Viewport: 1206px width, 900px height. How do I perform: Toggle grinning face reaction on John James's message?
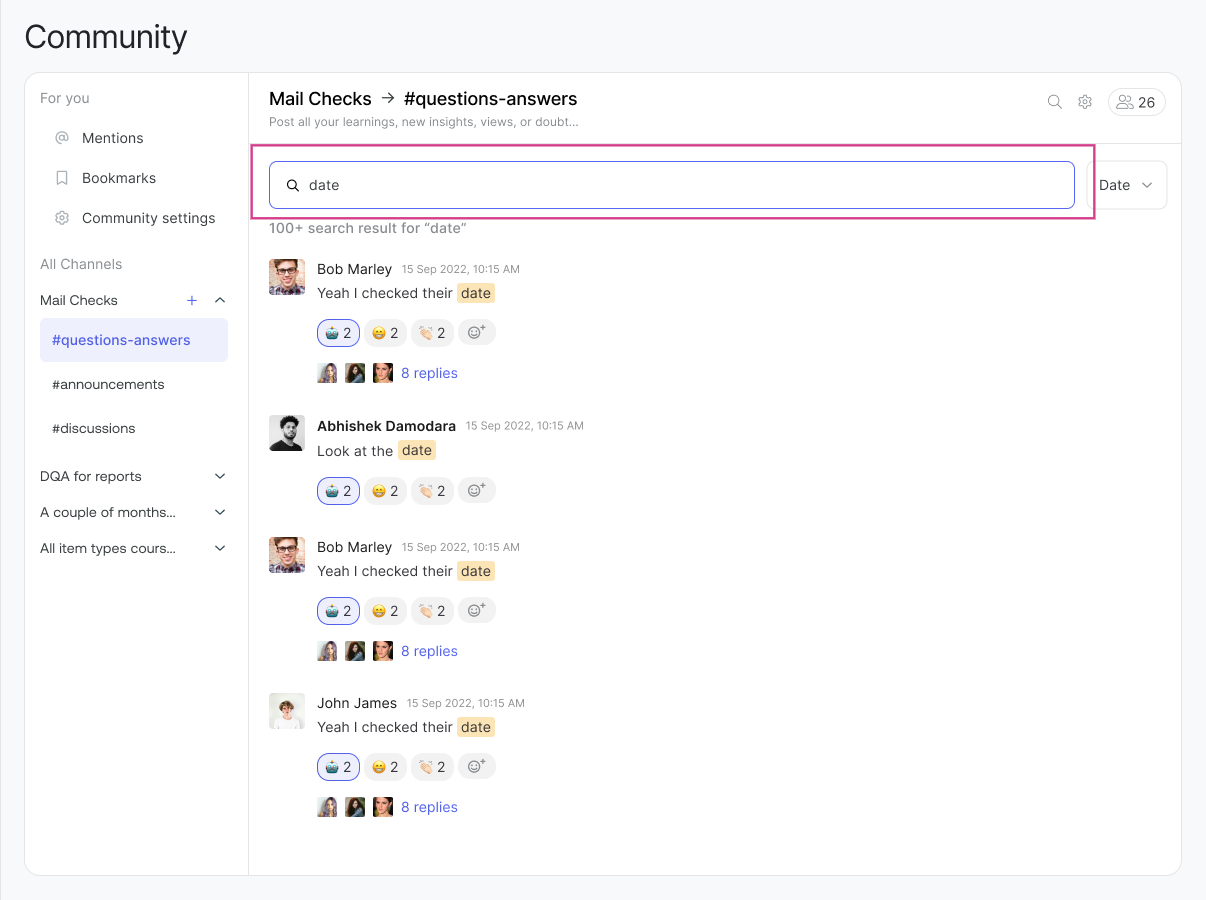click(385, 767)
